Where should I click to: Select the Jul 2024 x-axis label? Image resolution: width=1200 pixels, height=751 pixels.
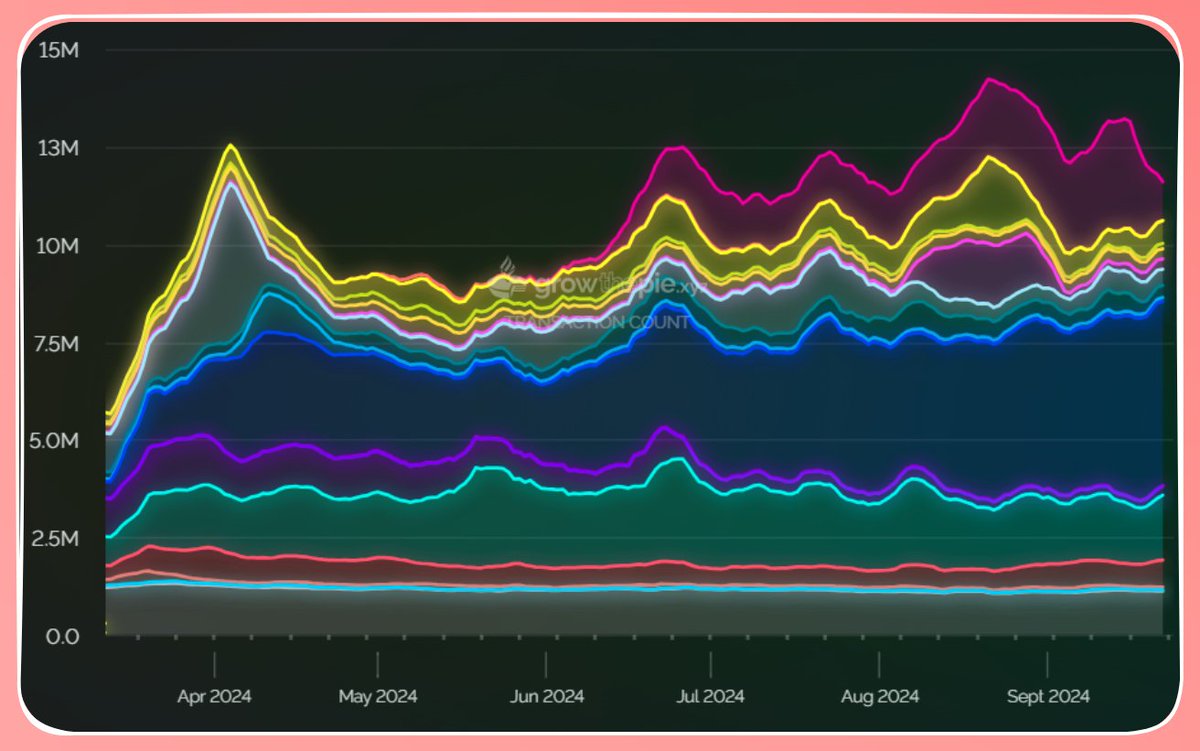pos(711,696)
